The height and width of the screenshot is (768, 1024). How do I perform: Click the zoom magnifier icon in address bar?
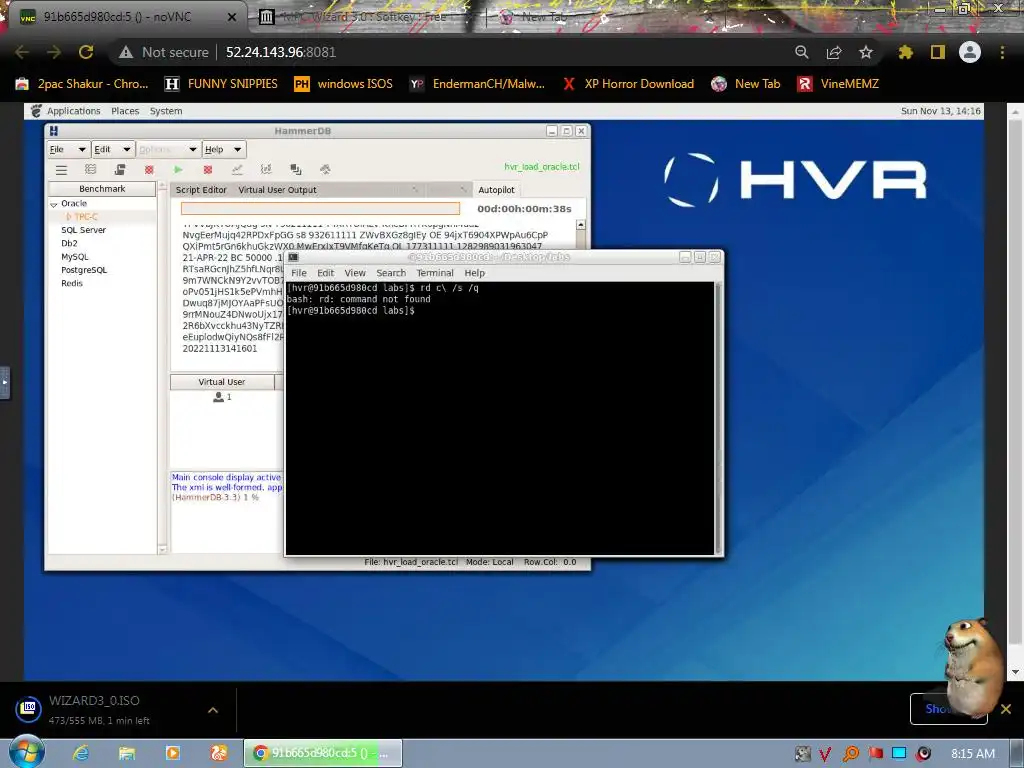(x=802, y=52)
